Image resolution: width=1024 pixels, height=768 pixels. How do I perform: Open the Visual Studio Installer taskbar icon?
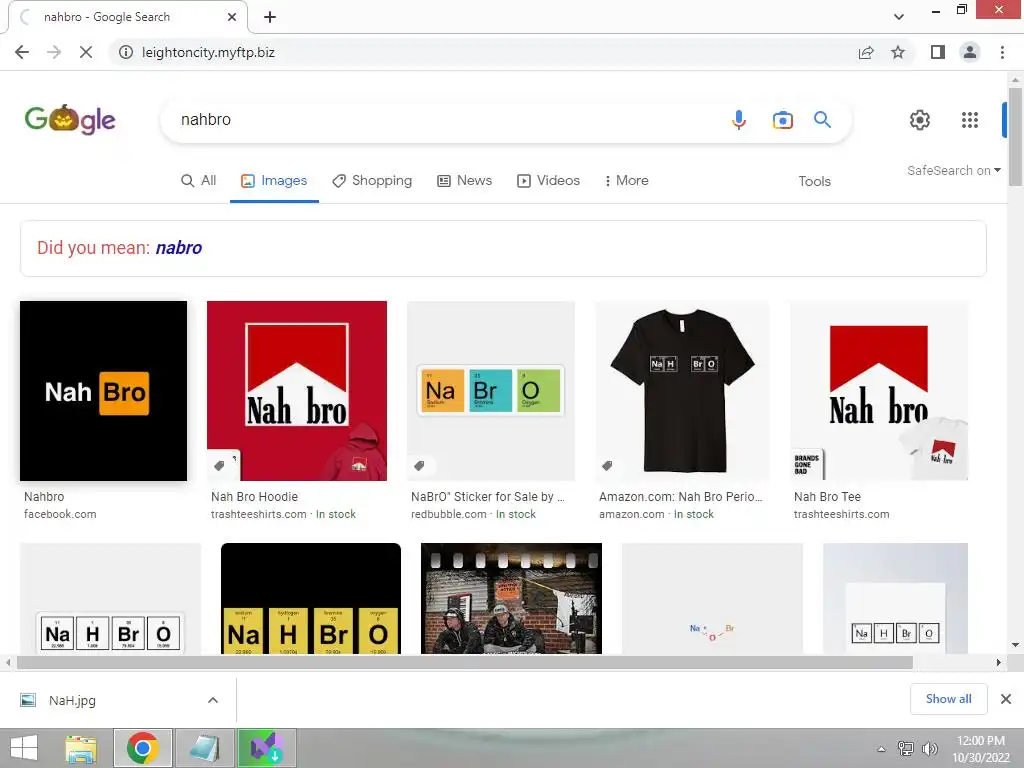266,748
